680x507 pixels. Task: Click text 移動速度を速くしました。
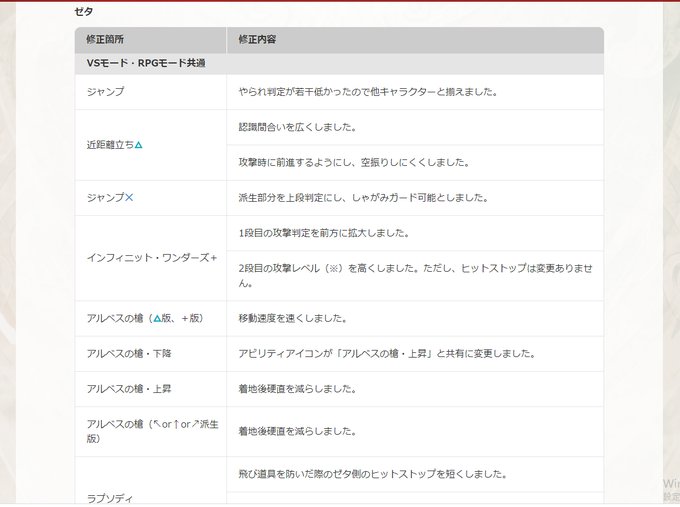tap(293, 318)
